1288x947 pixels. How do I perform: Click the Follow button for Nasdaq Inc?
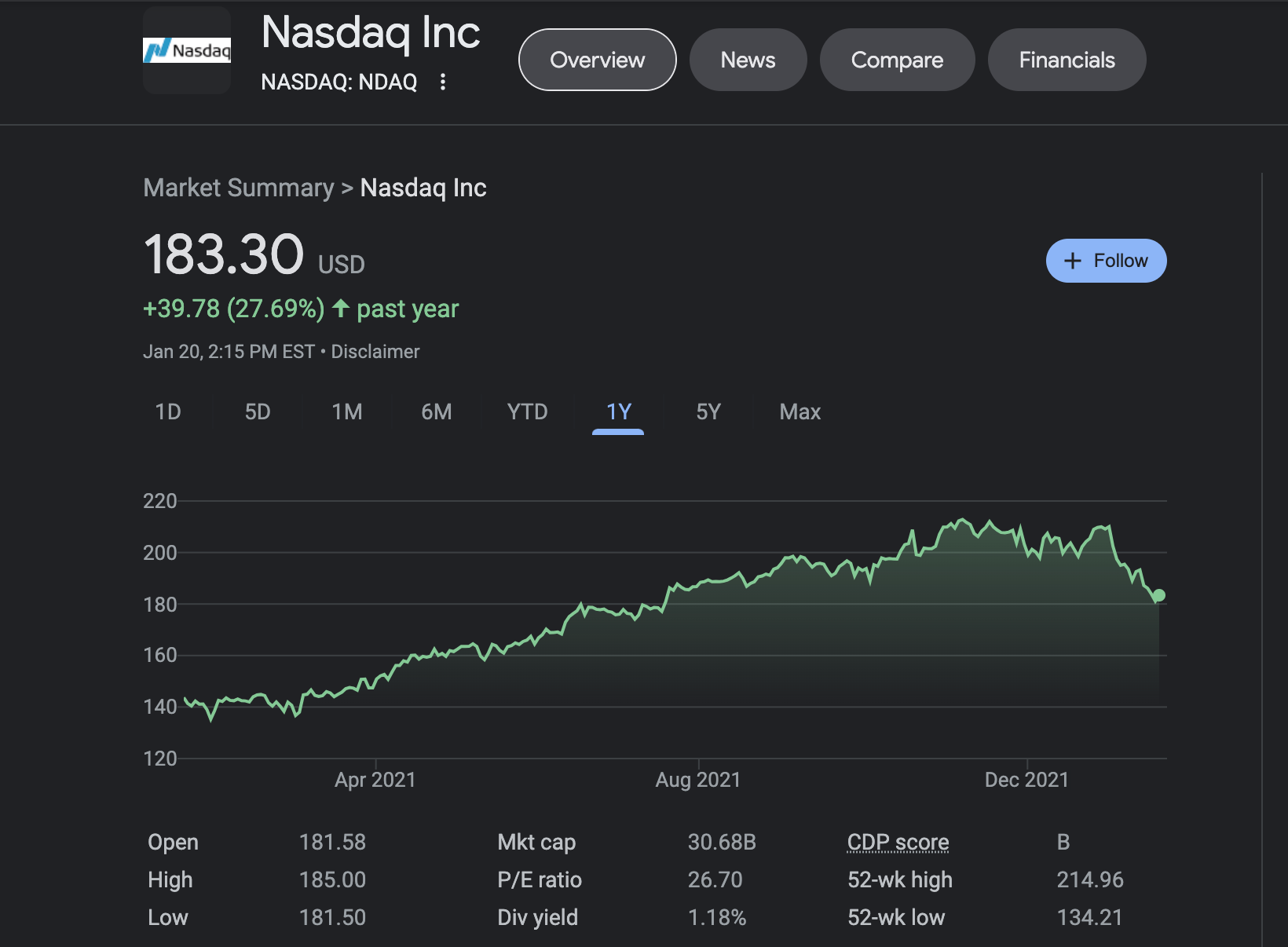tap(1106, 261)
